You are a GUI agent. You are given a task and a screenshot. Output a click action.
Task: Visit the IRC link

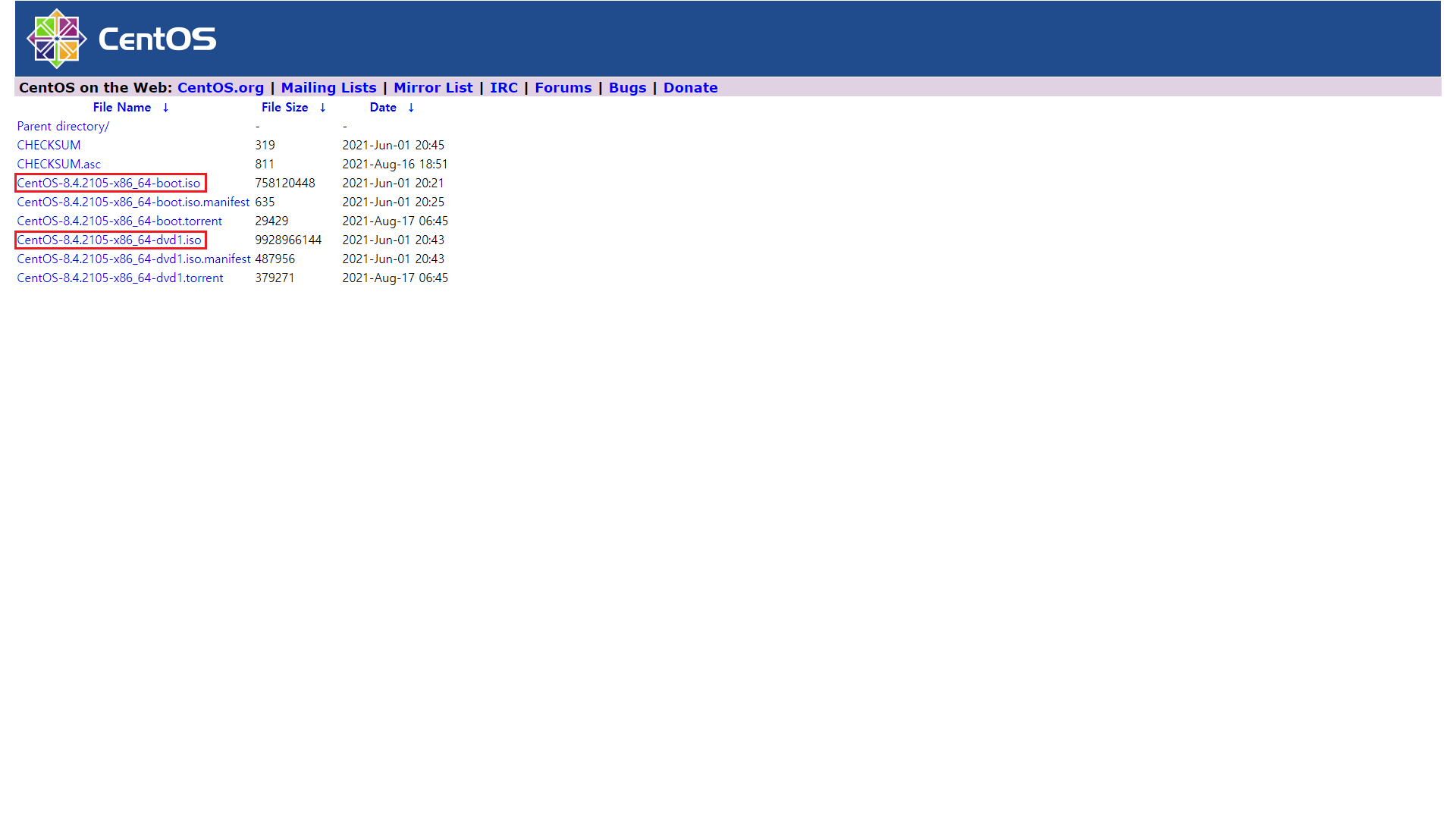[504, 88]
